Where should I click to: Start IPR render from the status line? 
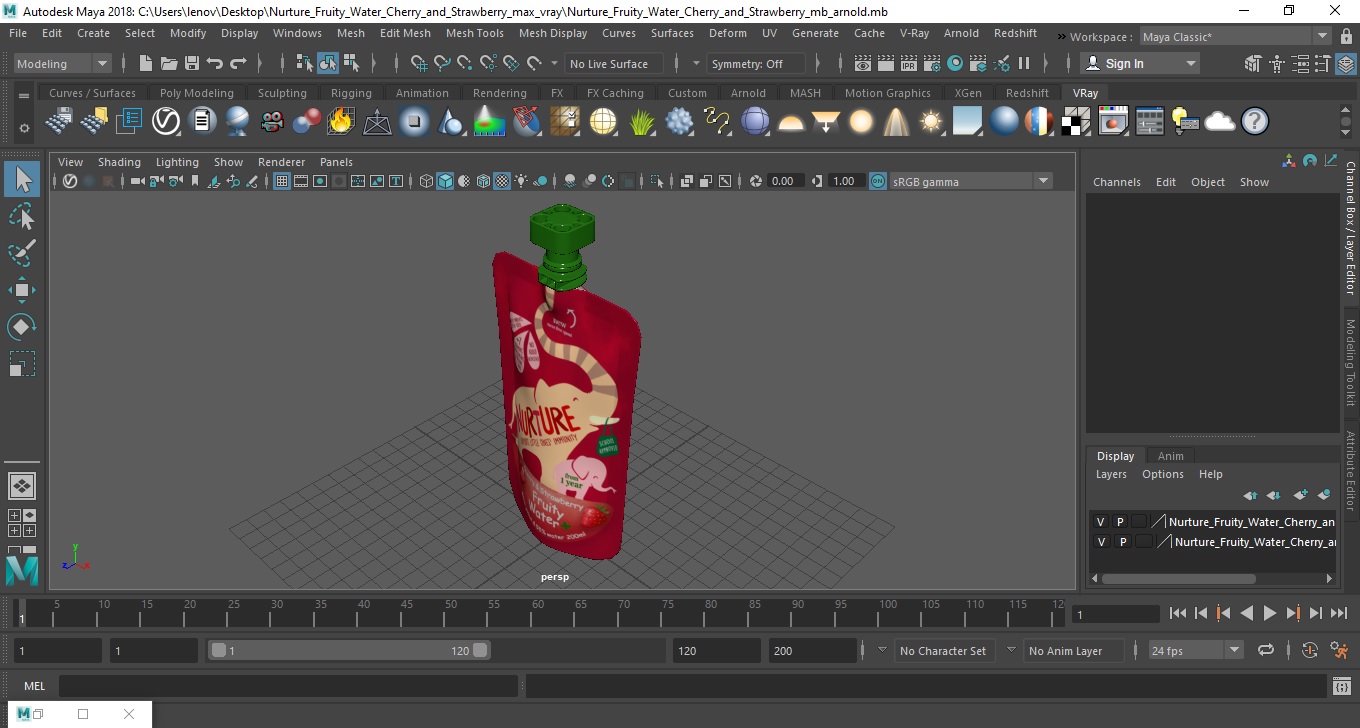909,63
